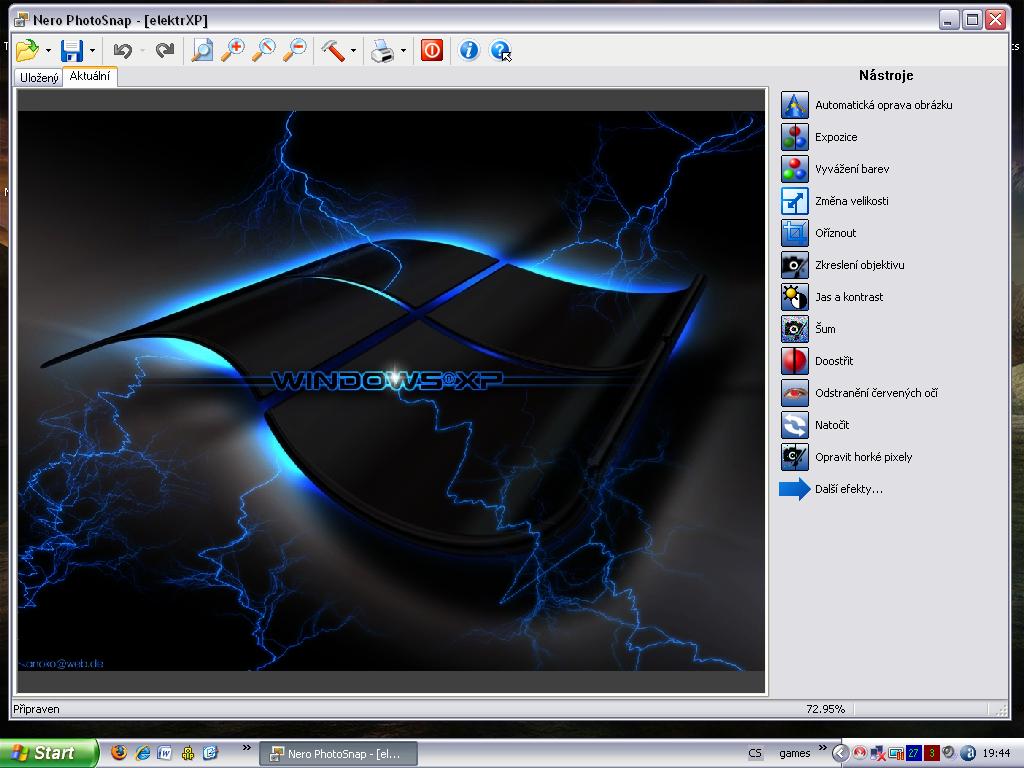Open the blue info icon
The width and height of the screenshot is (1024, 768).
pyautogui.click(x=469, y=50)
